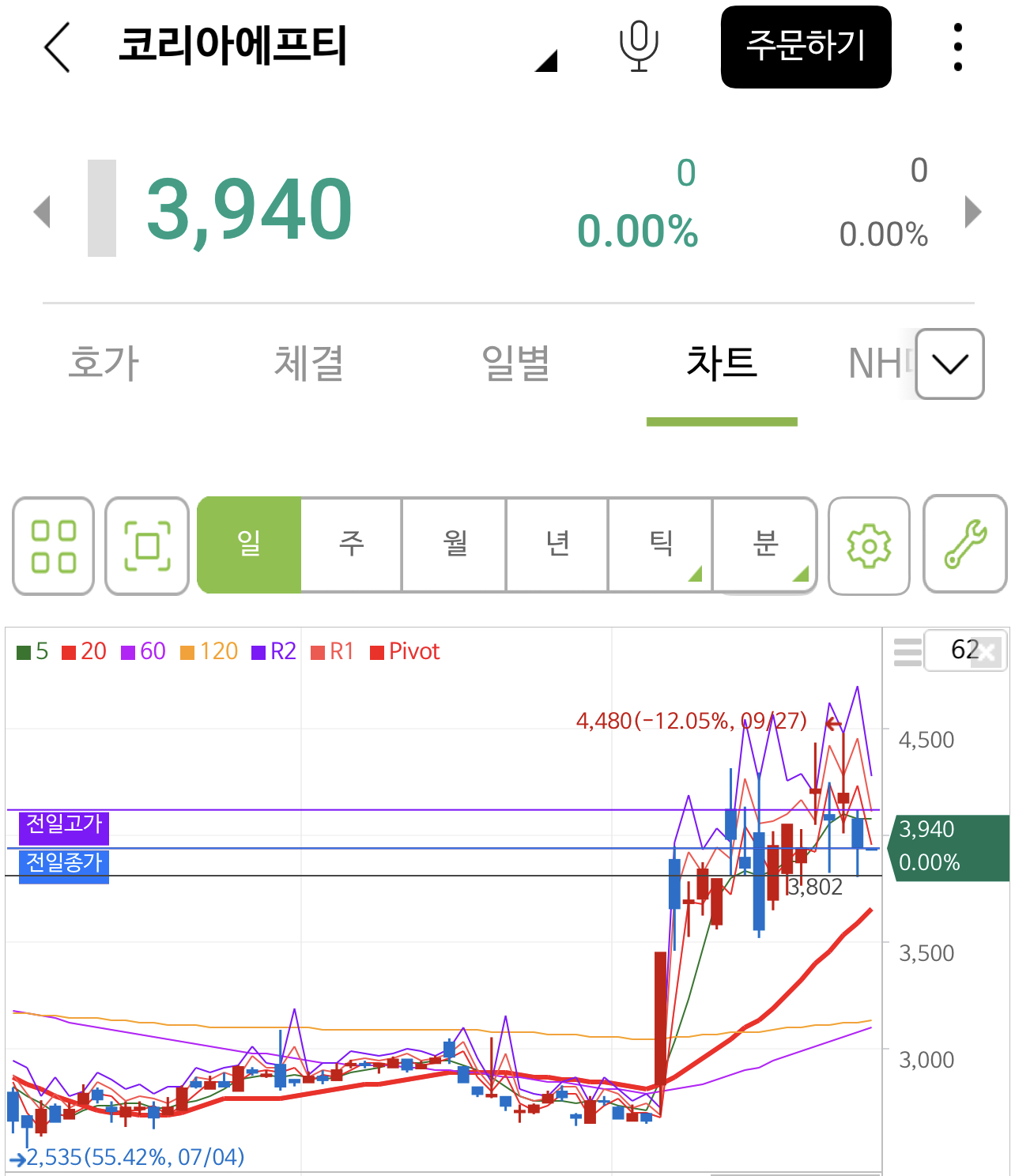Screen dimensions: 1015x1176
Task: Tap the large green price 3,940
Action: [x=249, y=209]
